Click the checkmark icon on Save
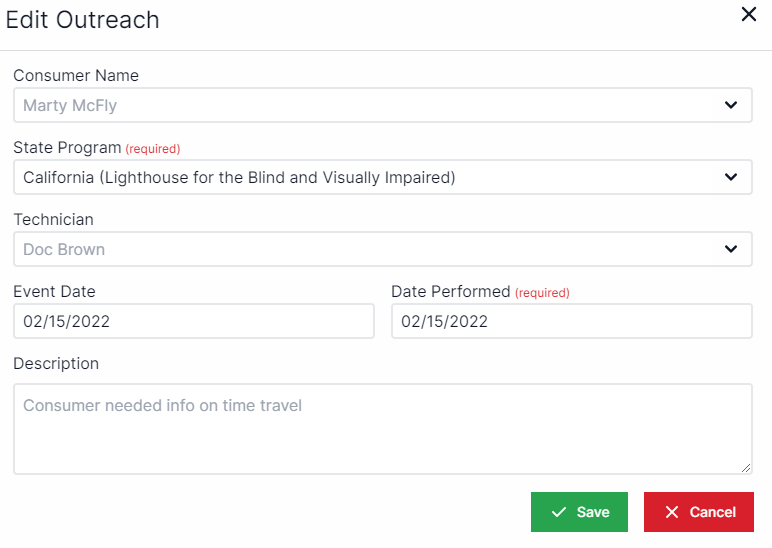Image resolution: width=772 pixels, height=548 pixels. [559, 512]
